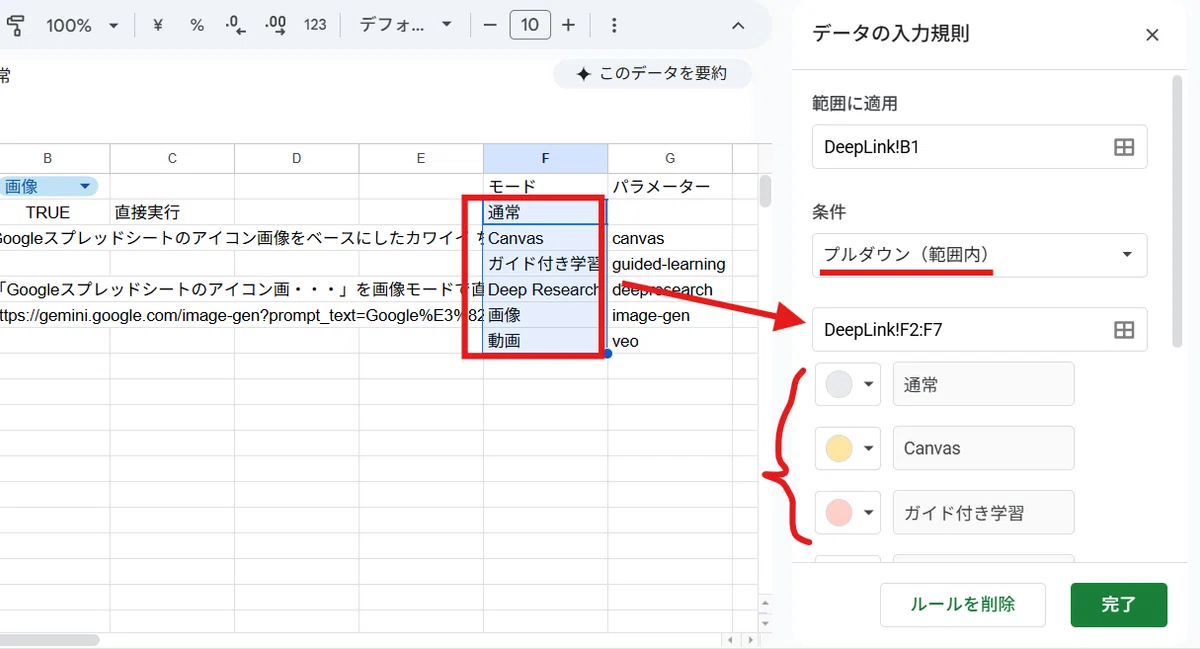Click the canvas parameter cell
Viewport: 1200px width, 649px height.
(x=670, y=238)
